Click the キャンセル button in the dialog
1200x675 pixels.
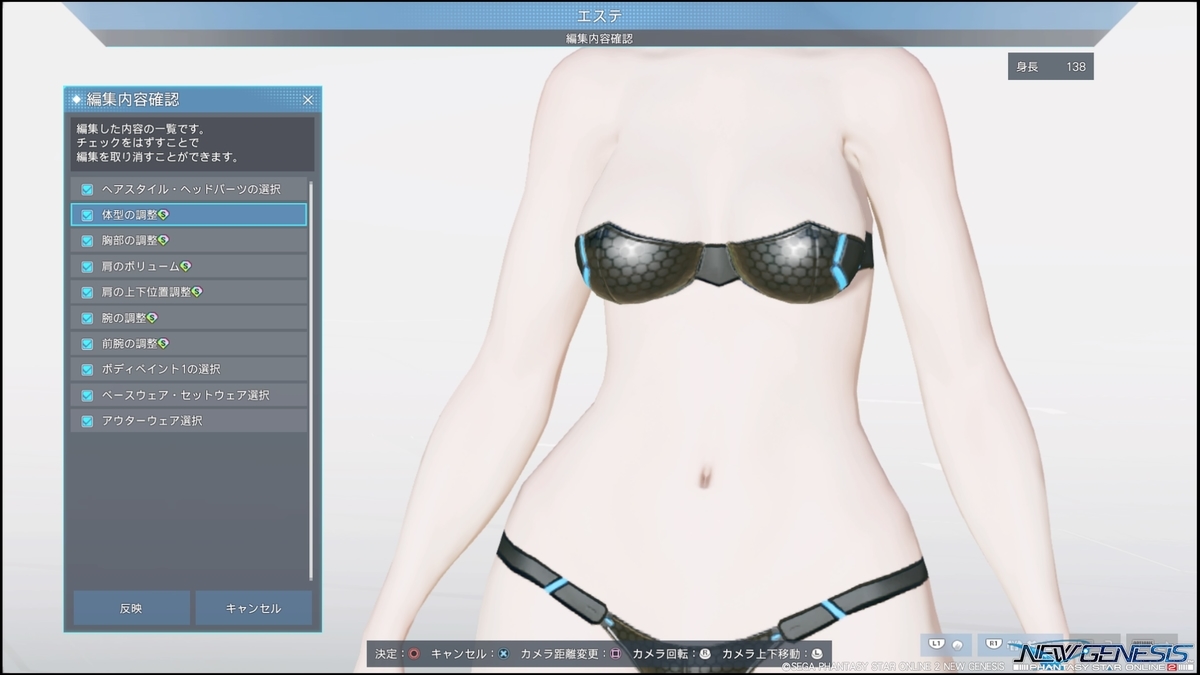[x=253, y=608]
